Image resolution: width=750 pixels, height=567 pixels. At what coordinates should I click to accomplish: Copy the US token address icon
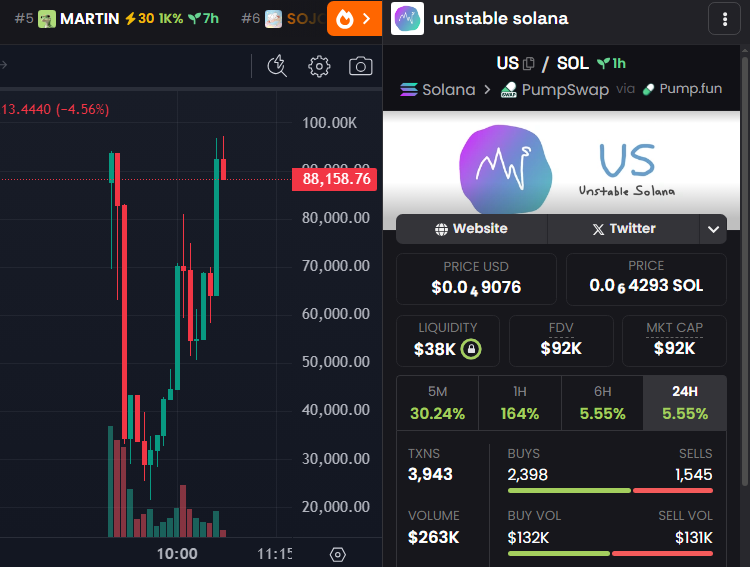pos(529,64)
